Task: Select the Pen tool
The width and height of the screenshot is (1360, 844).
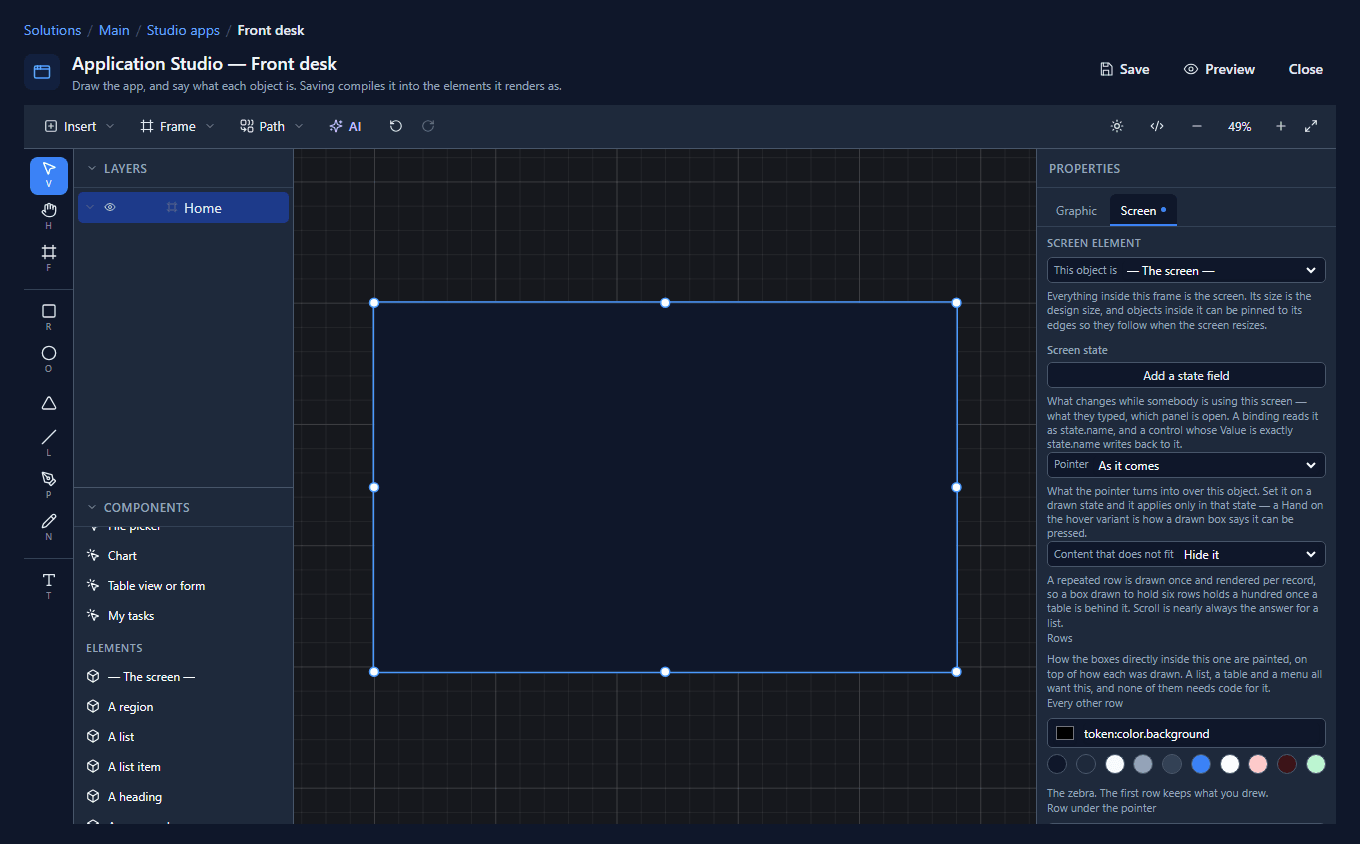Action: coord(49,485)
